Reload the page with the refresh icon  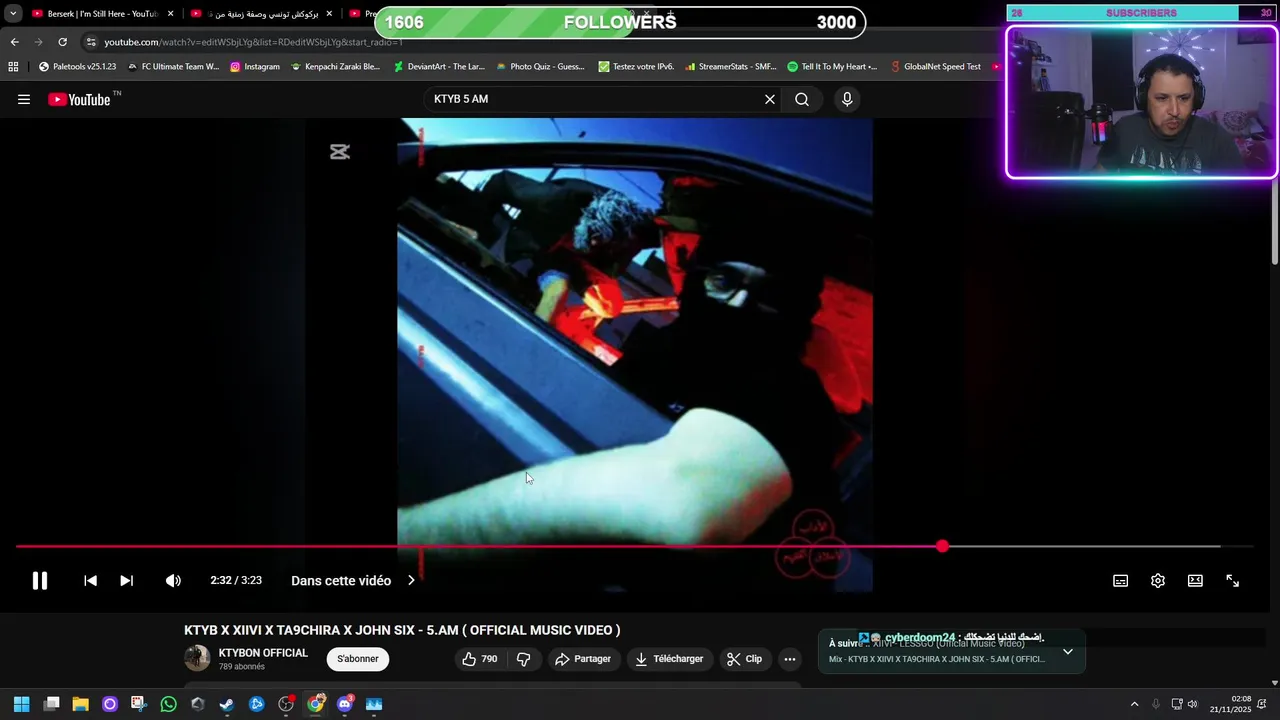click(62, 42)
